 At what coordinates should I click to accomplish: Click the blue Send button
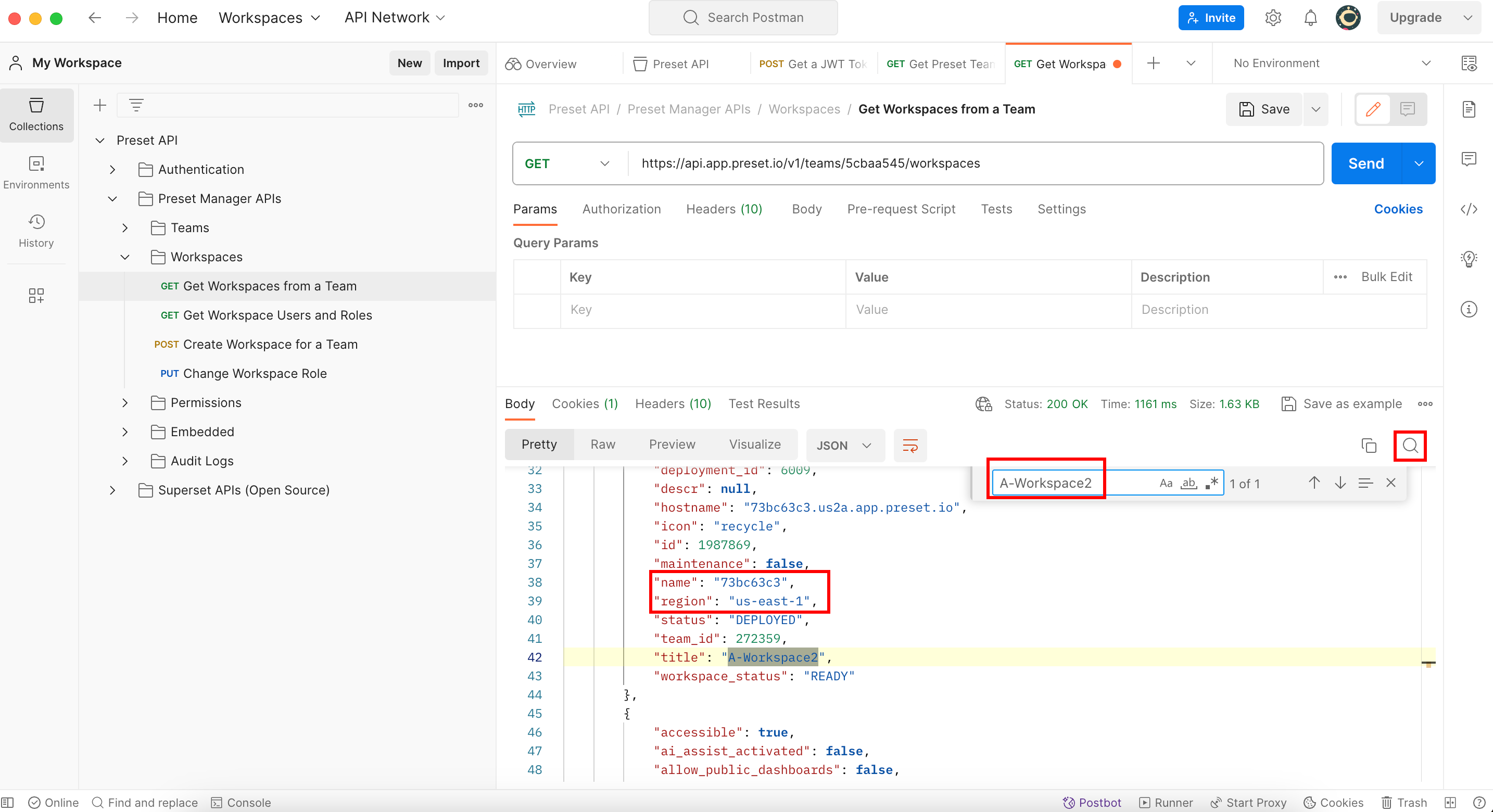coord(1366,163)
